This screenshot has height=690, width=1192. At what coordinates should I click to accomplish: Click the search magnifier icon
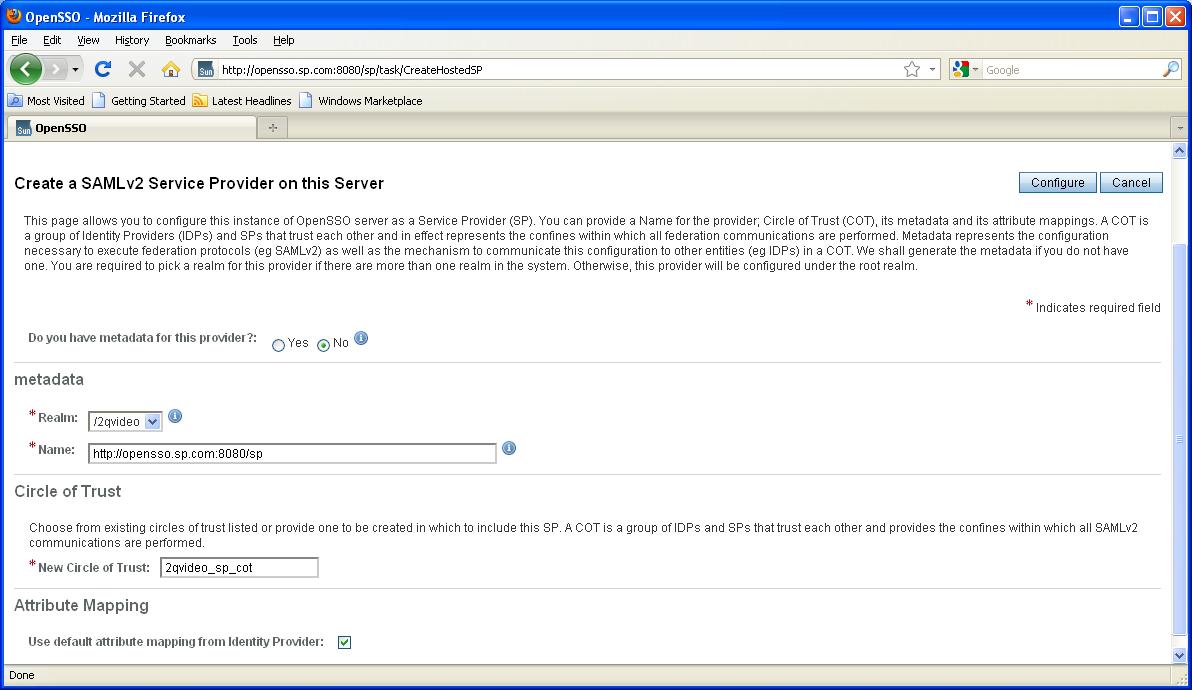tap(1171, 70)
